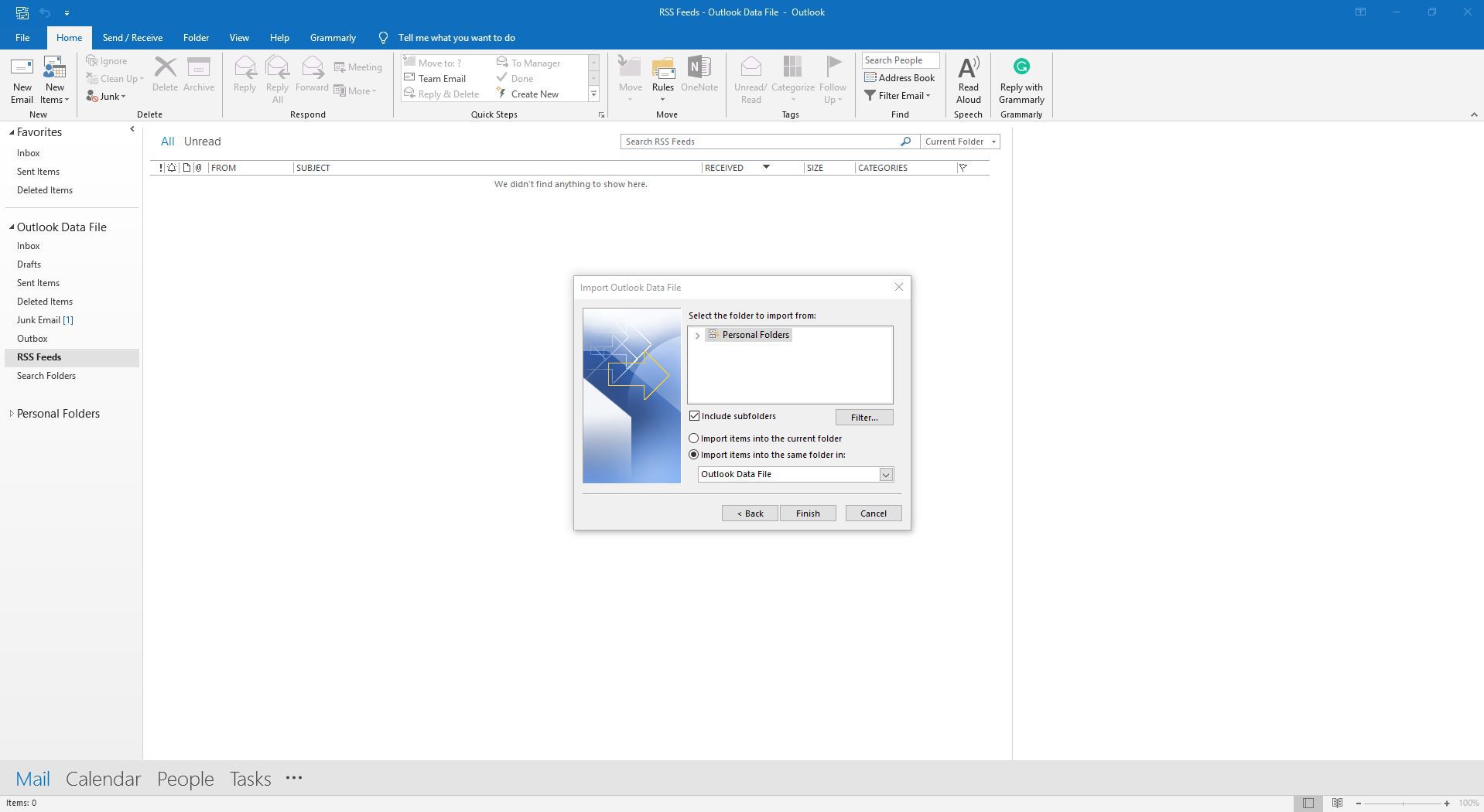The image size is (1484, 812).
Task: Open the Grammarly tab
Action: [333, 38]
